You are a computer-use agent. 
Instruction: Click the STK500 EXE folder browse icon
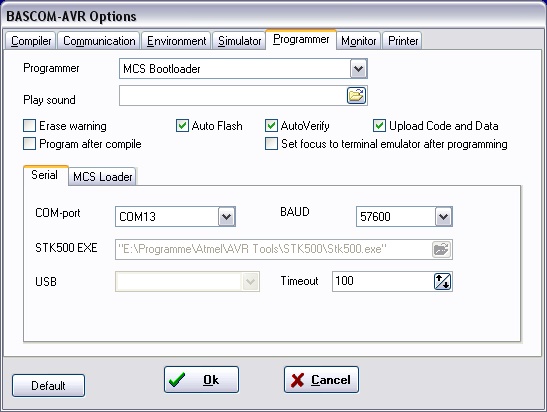[441, 249]
